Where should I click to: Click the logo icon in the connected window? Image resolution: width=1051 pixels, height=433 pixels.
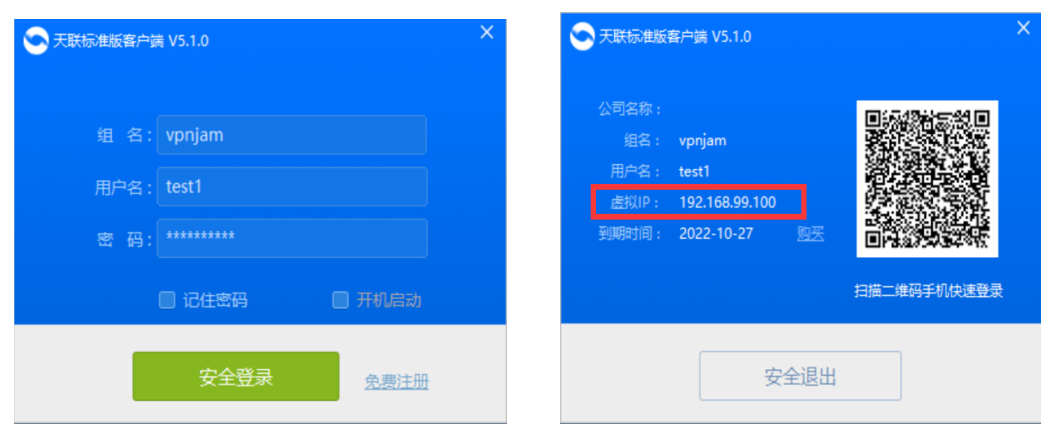582,36
